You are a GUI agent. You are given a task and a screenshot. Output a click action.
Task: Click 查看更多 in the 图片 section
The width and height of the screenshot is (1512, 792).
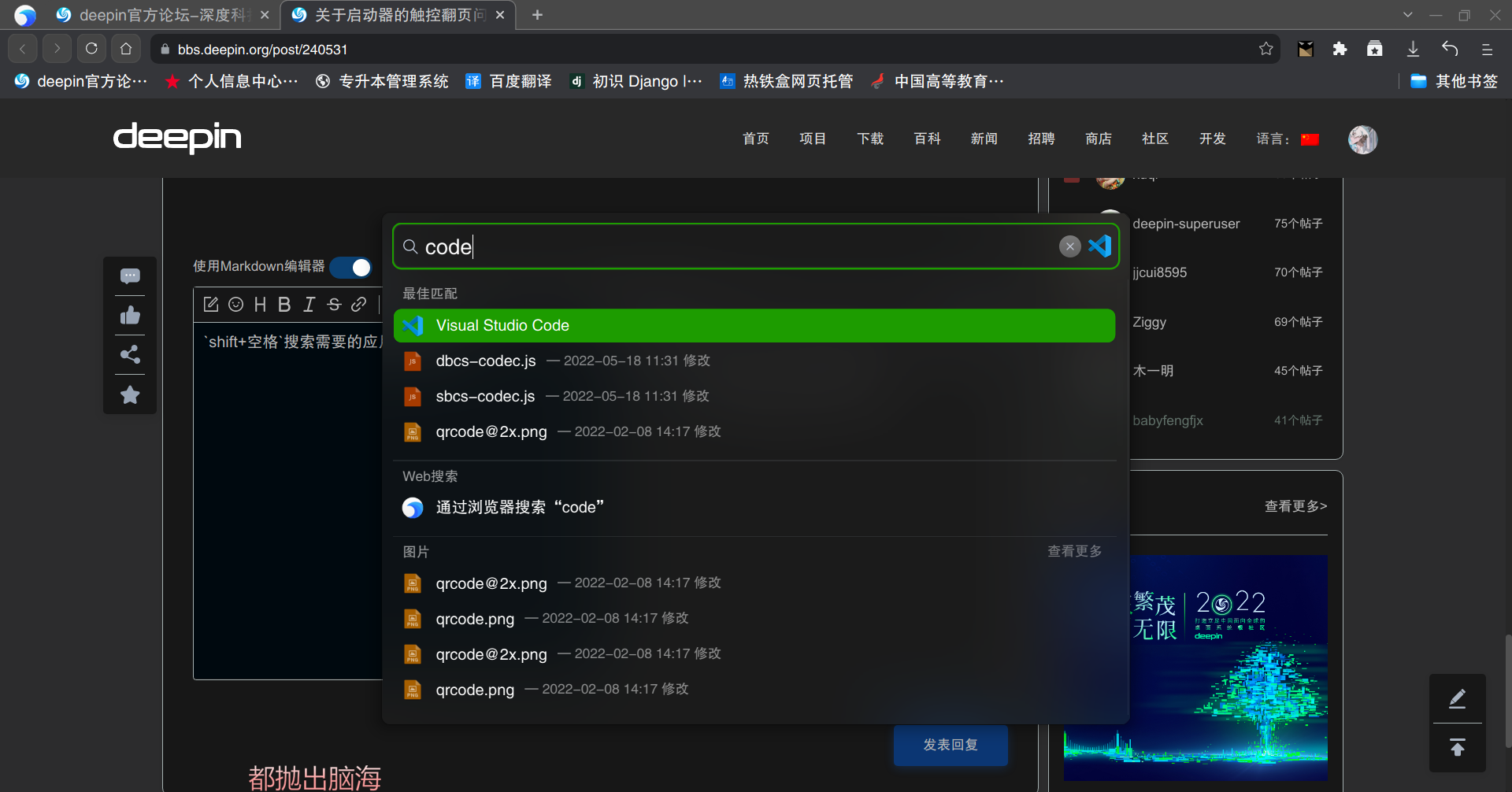click(1075, 551)
